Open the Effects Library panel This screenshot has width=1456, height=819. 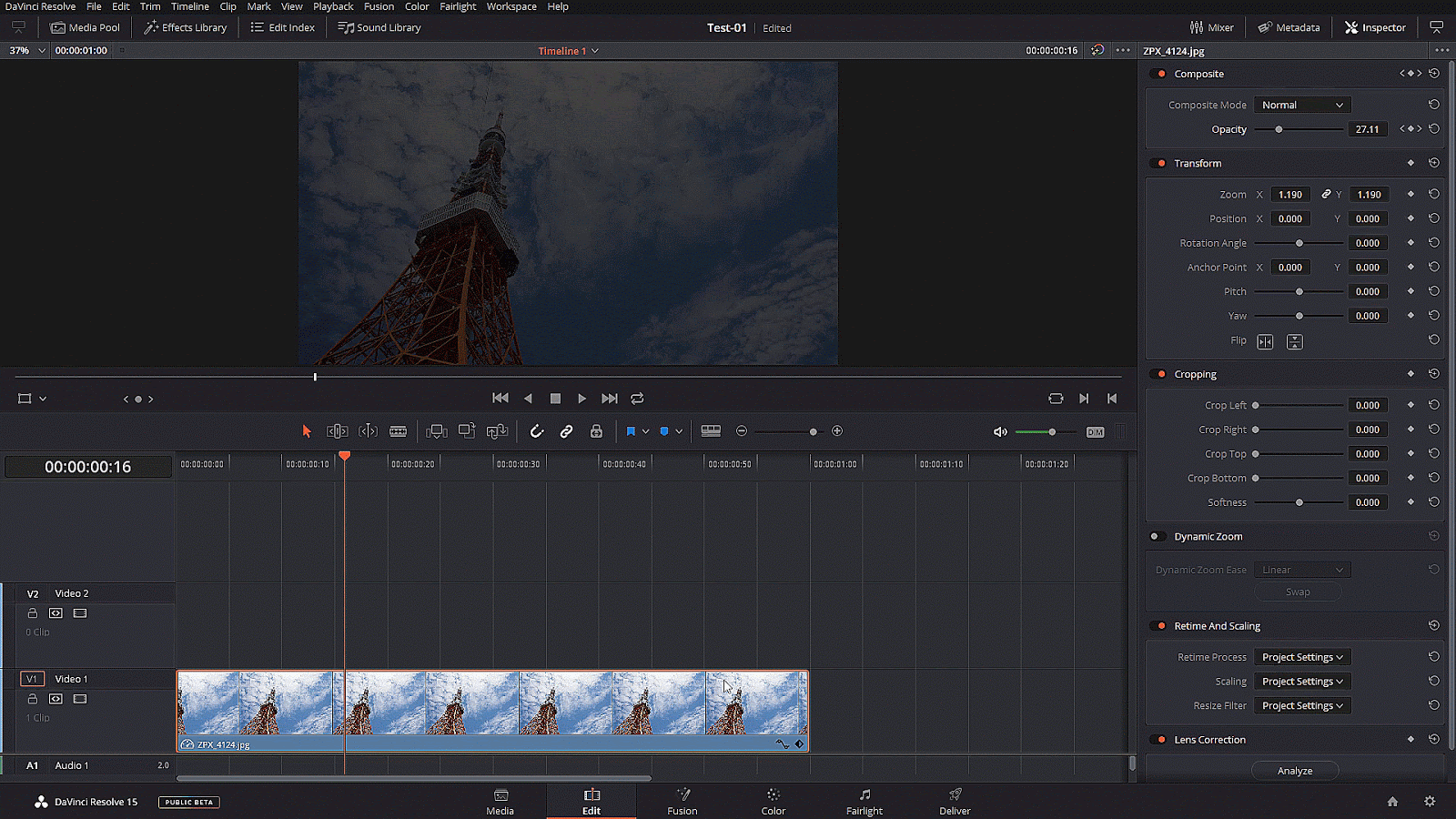[186, 27]
